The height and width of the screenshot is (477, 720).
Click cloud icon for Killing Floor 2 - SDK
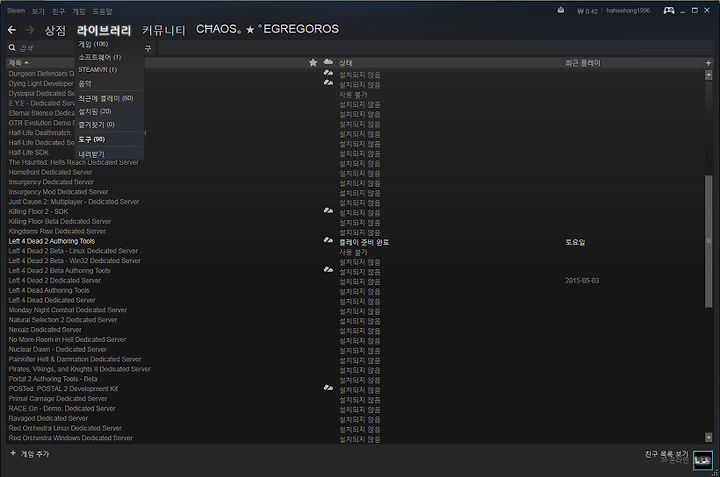(x=328, y=211)
